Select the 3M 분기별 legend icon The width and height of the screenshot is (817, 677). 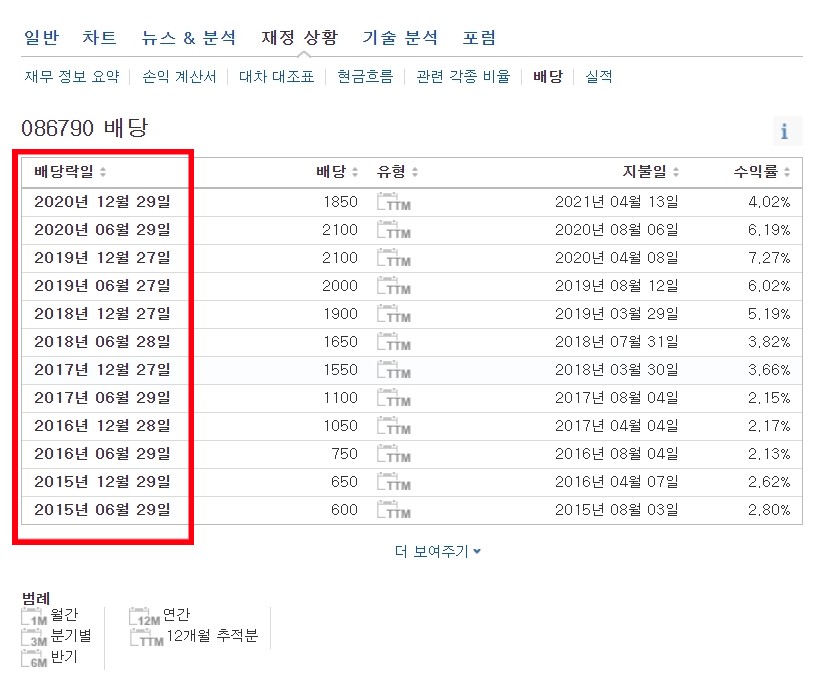[33, 637]
